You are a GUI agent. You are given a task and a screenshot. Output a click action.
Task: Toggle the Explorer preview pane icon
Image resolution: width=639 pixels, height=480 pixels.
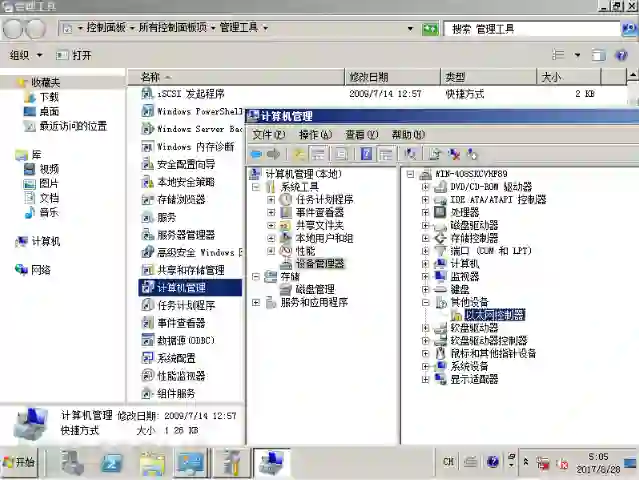(x=598, y=55)
